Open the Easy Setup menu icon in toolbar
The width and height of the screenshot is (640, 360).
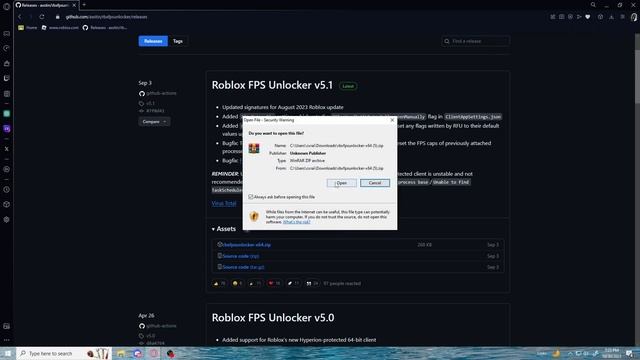[x=622, y=17]
